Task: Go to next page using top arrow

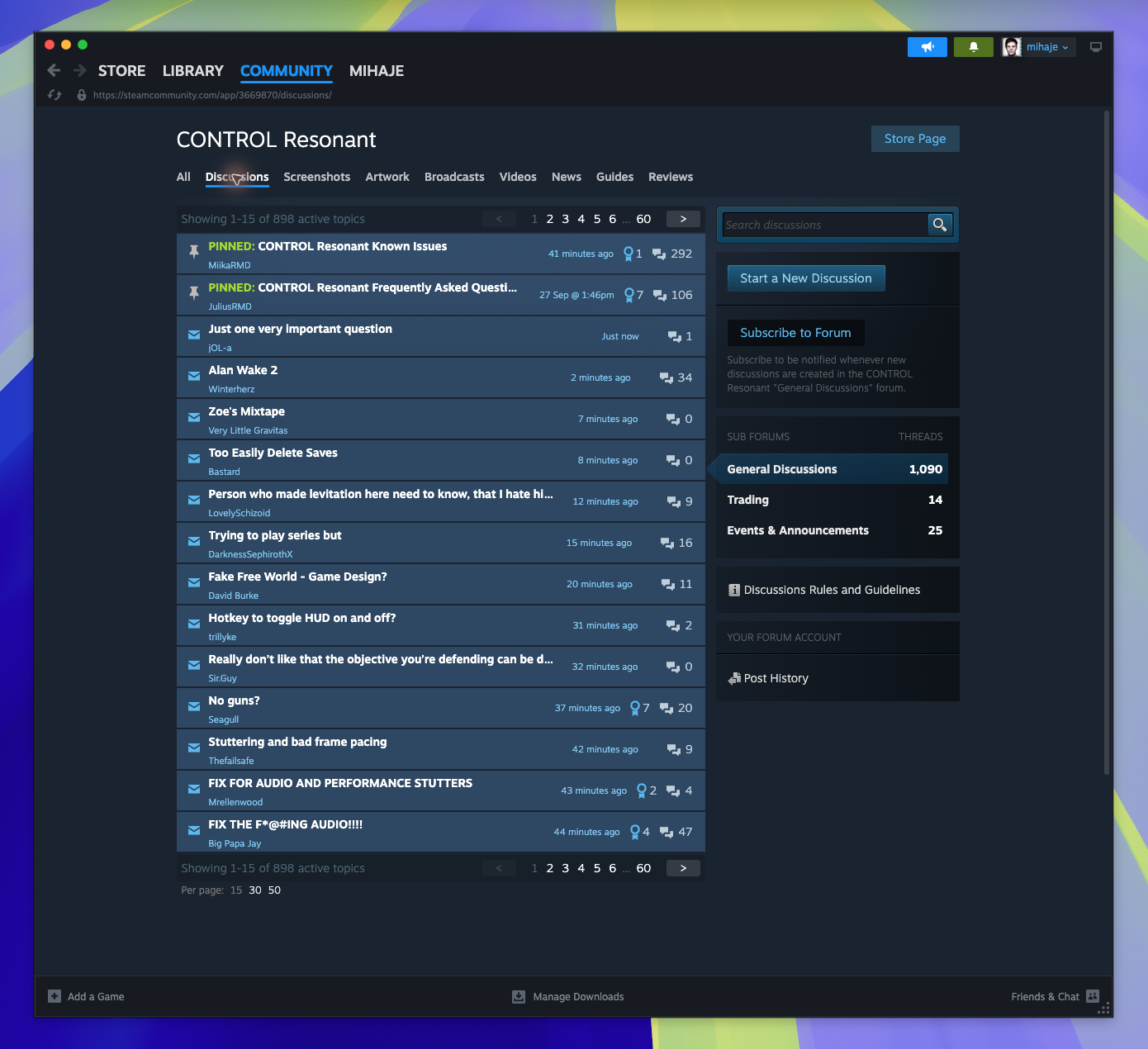Action: 683,219
